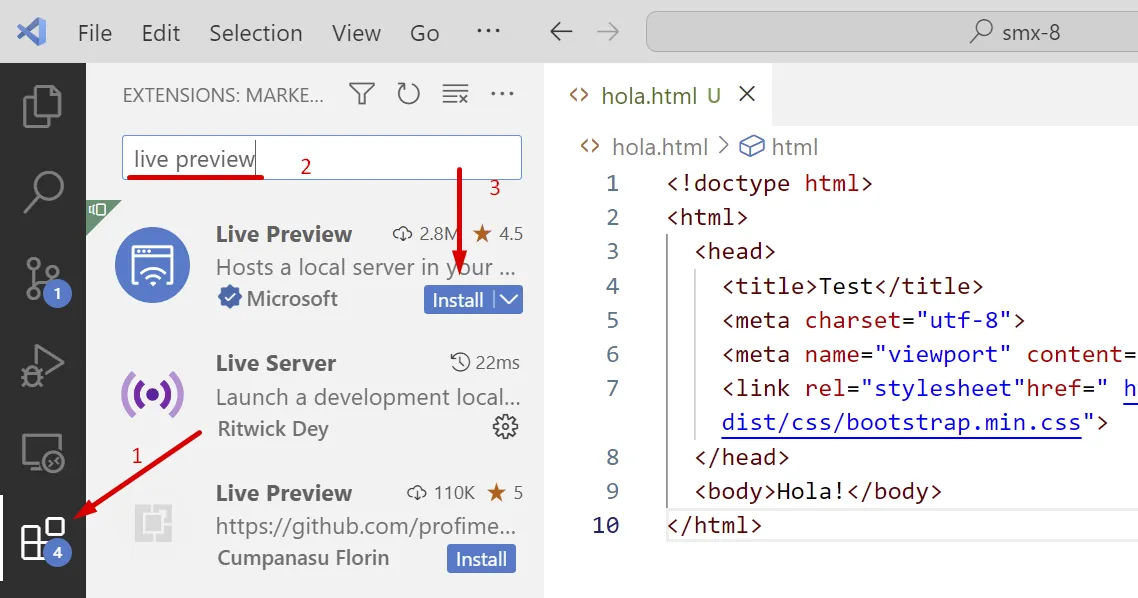Image resolution: width=1138 pixels, height=598 pixels.
Task: Open the Extensions view icon
Action: click(42, 540)
